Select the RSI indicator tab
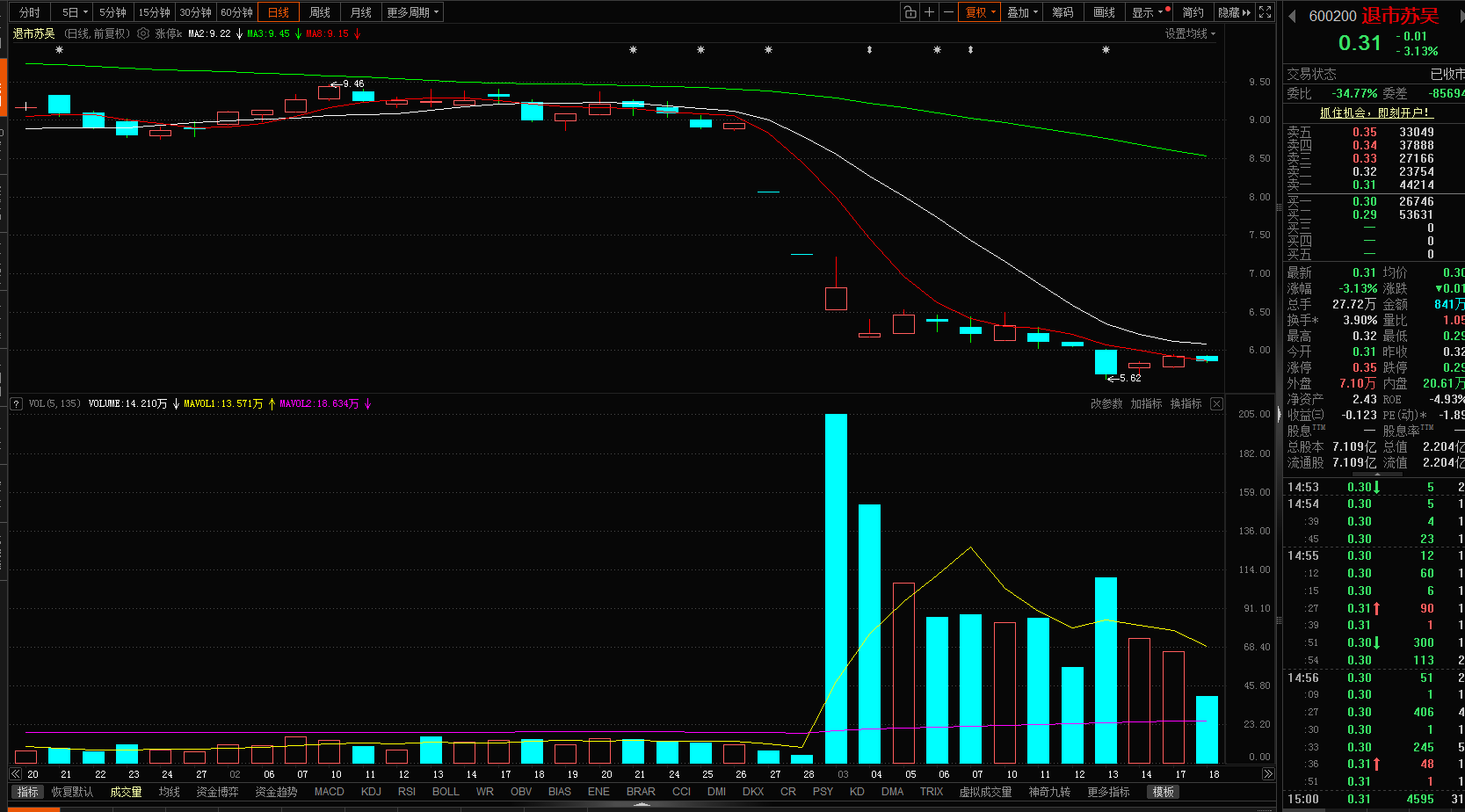This screenshot has height=812, width=1465. point(407,792)
